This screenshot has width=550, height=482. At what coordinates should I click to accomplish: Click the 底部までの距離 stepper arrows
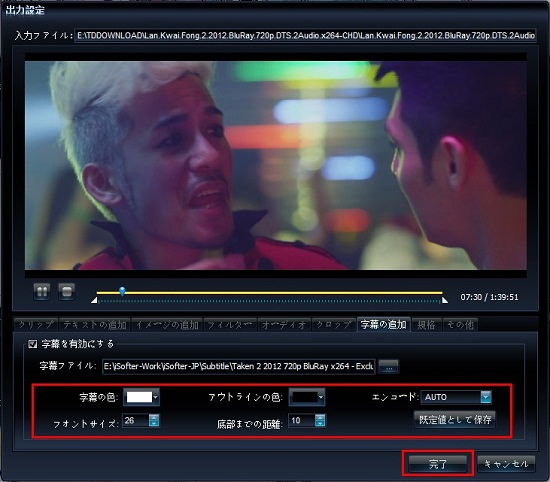click(x=320, y=420)
